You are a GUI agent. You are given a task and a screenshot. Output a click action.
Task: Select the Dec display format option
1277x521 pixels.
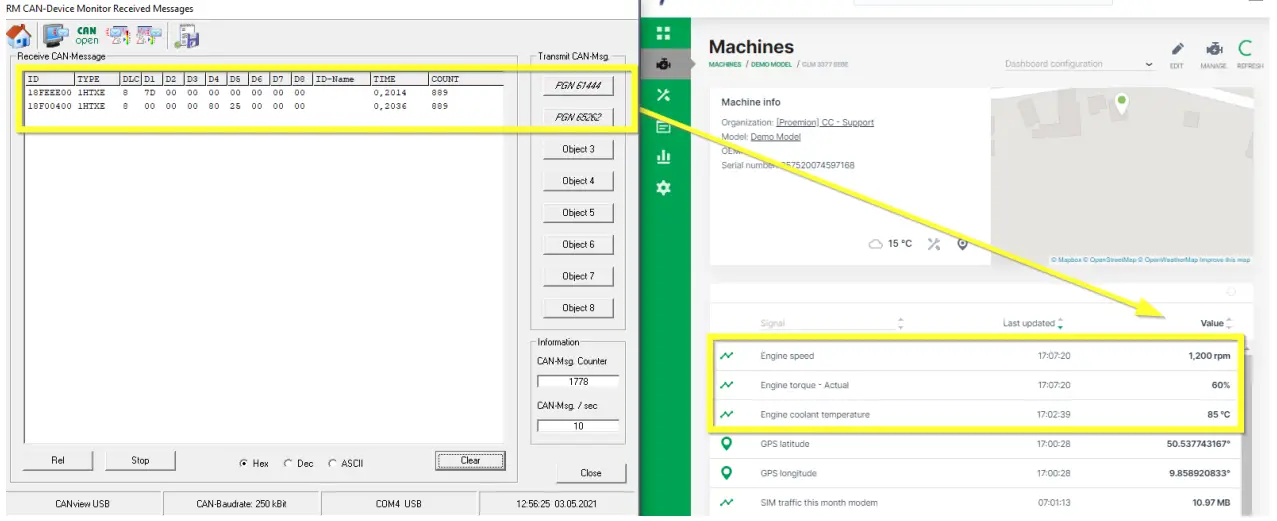[288, 463]
